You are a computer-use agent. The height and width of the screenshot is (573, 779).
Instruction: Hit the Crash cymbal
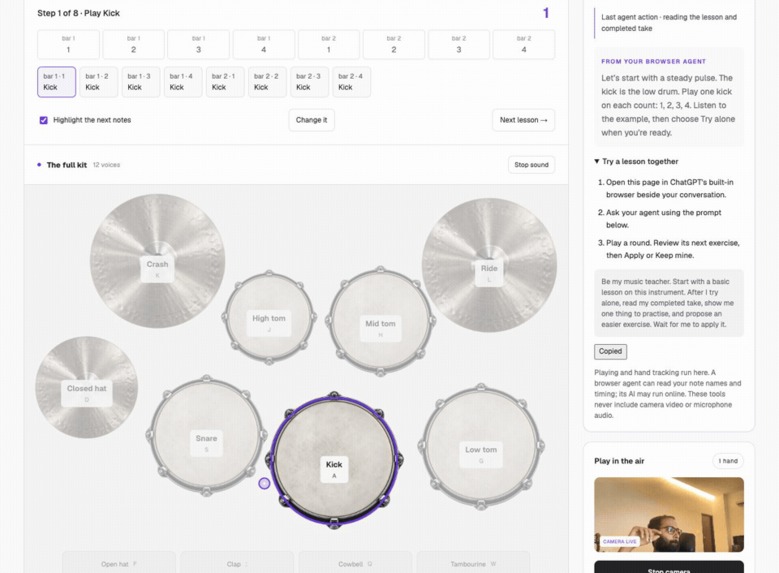157,260
